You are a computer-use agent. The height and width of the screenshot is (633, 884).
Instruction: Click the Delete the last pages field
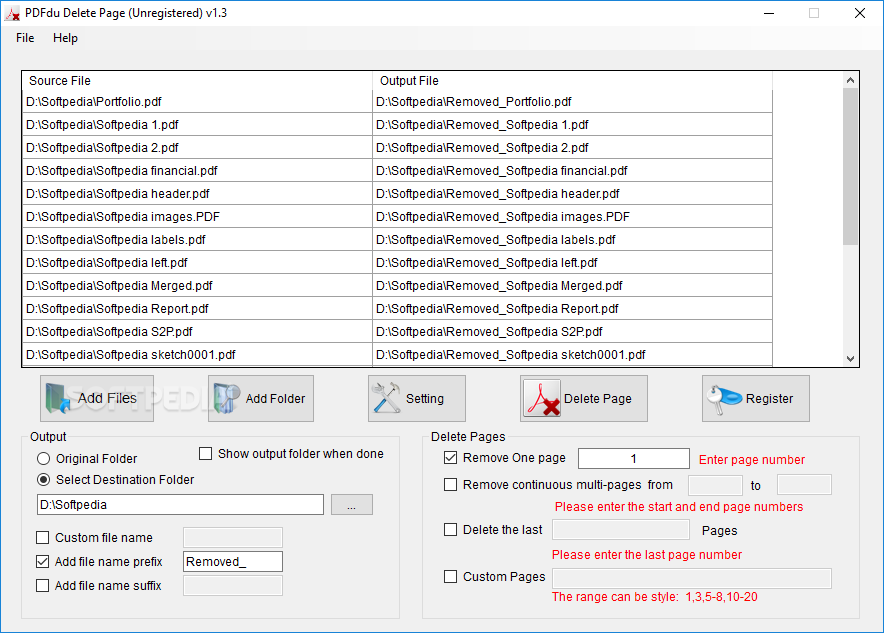[621, 530]
